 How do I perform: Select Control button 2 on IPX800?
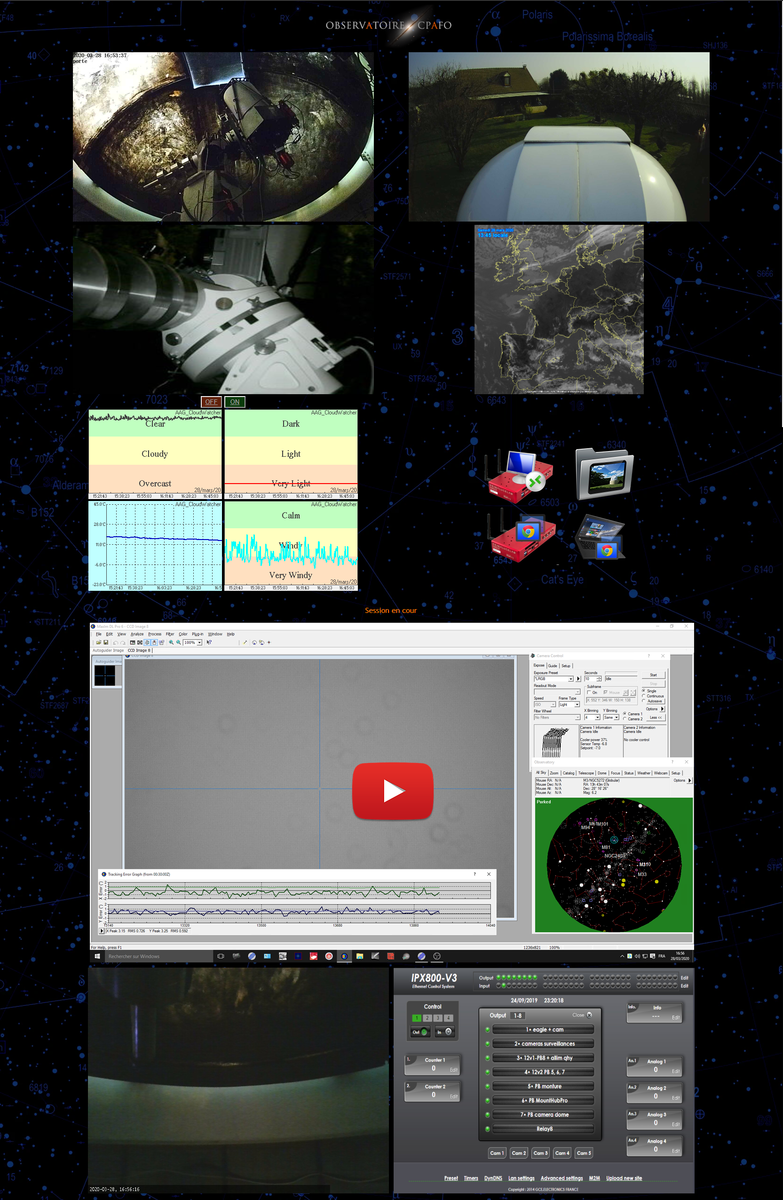427,1018
